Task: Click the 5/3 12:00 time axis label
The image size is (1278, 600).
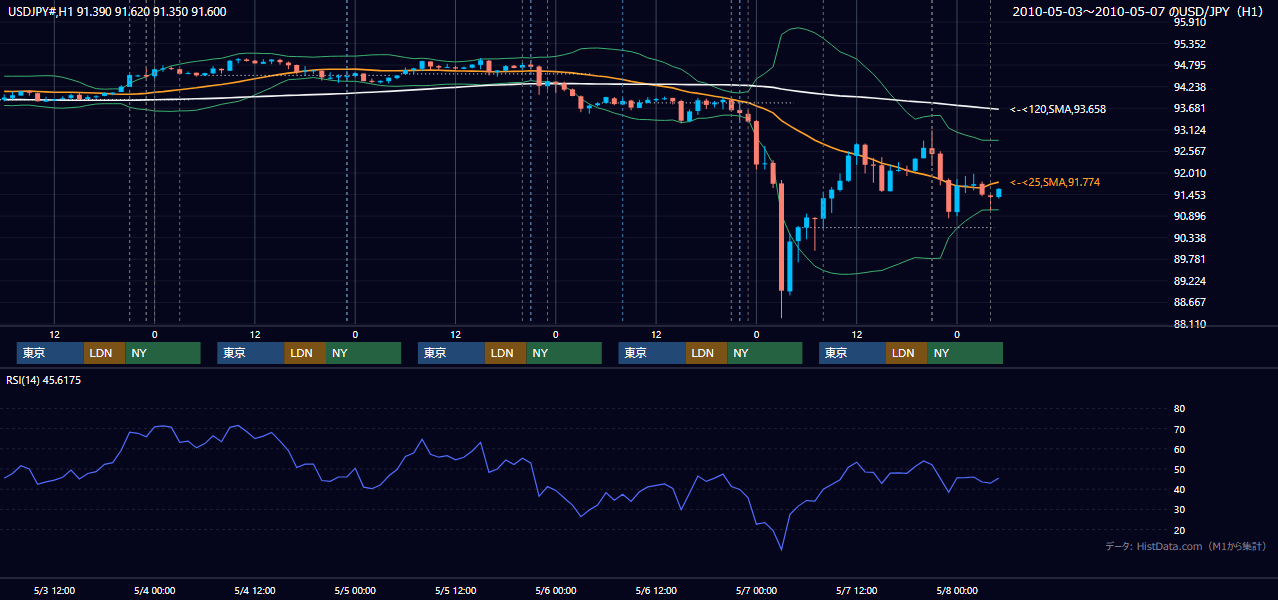Action: pyautogui.click(x=54, y=591)
